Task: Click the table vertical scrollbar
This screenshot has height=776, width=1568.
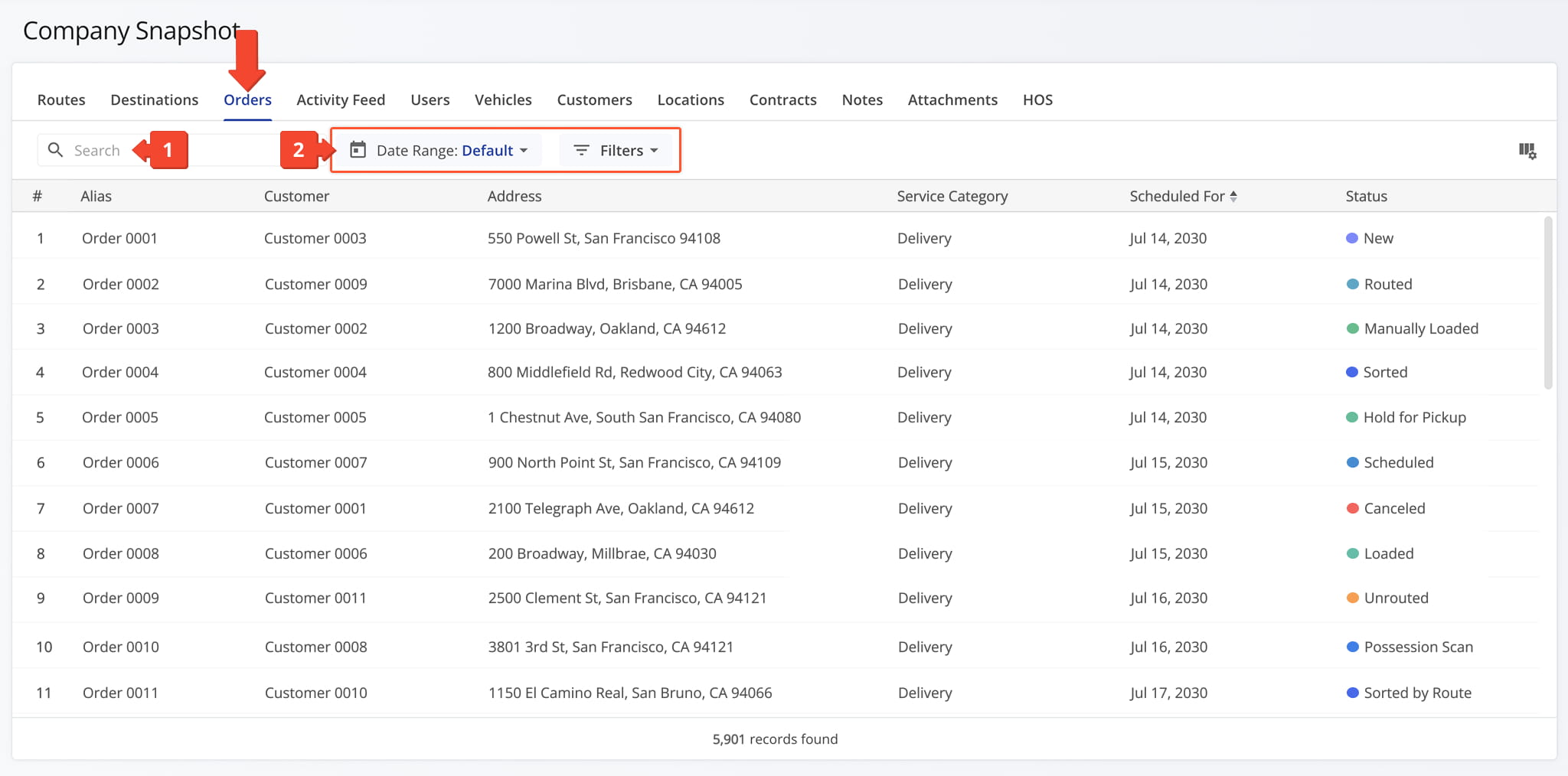Action: [x=1548, y=302]
